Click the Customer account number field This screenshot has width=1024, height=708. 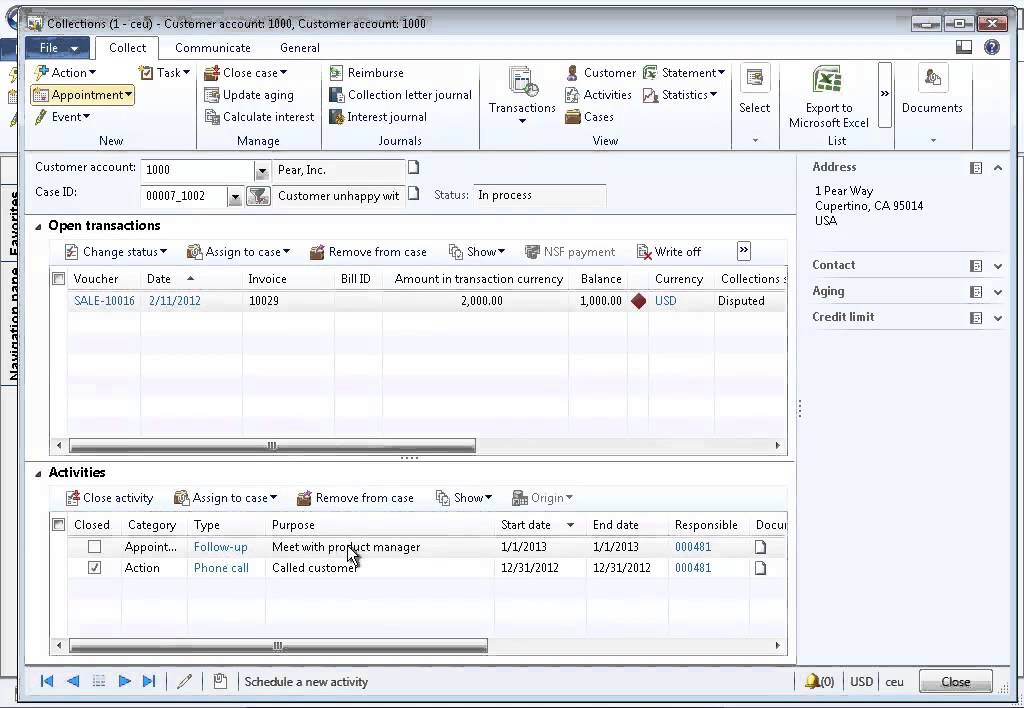(x=197, y=170)
